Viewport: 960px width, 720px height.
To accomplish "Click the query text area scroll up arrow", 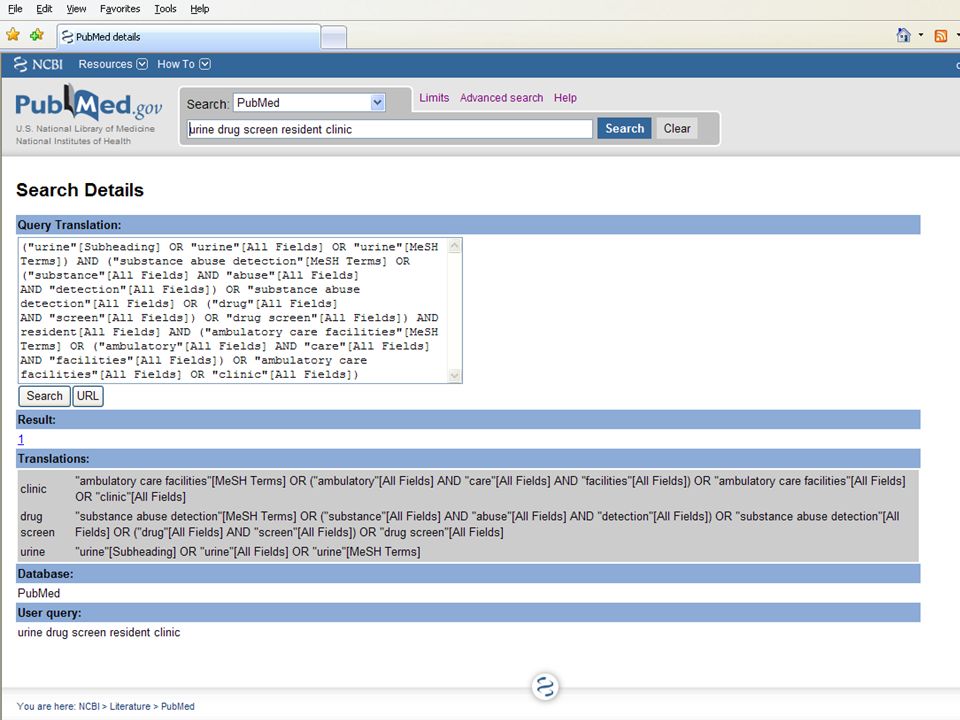I will pos(454,246).
